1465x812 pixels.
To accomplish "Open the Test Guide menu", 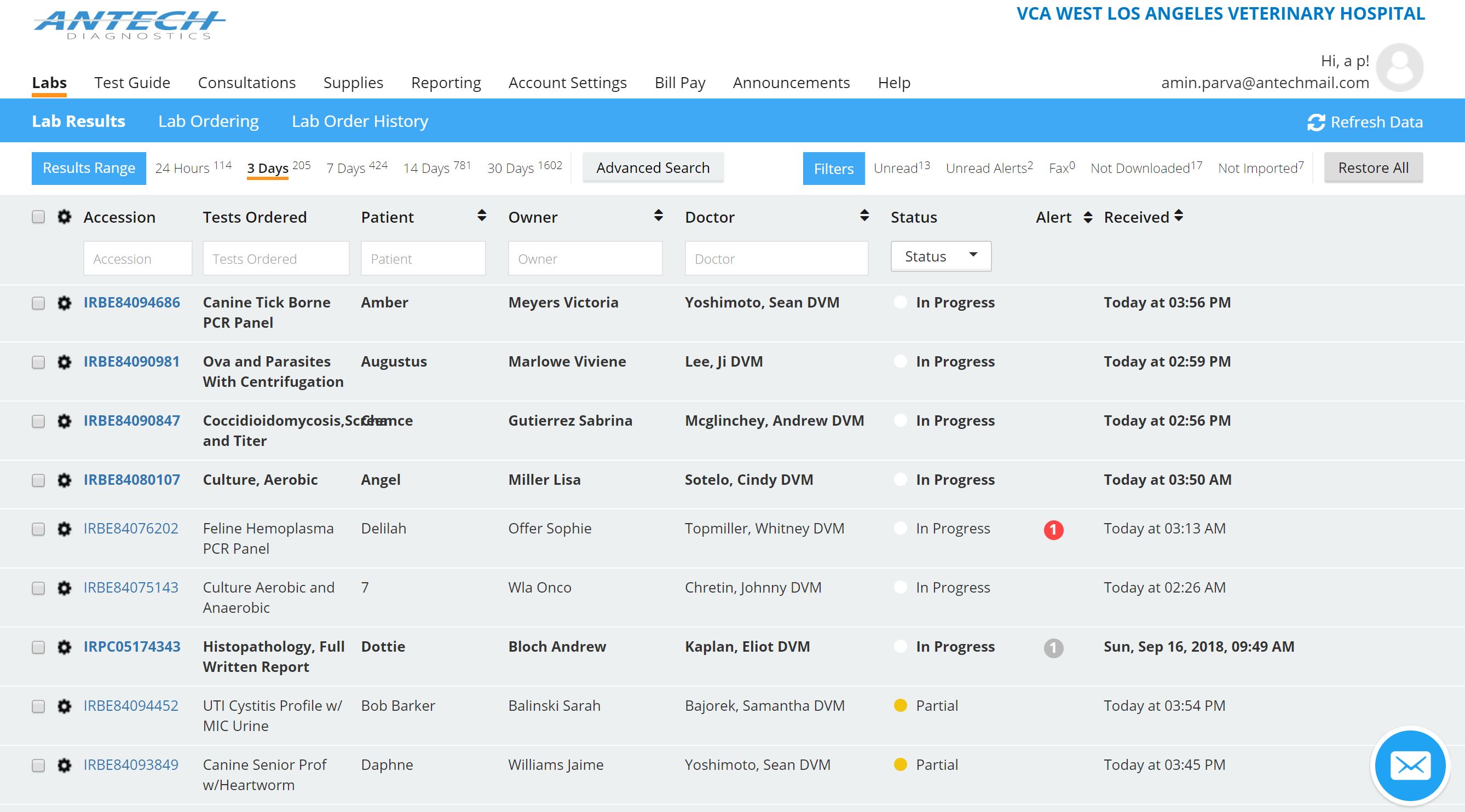I will [x=132, y=83].
